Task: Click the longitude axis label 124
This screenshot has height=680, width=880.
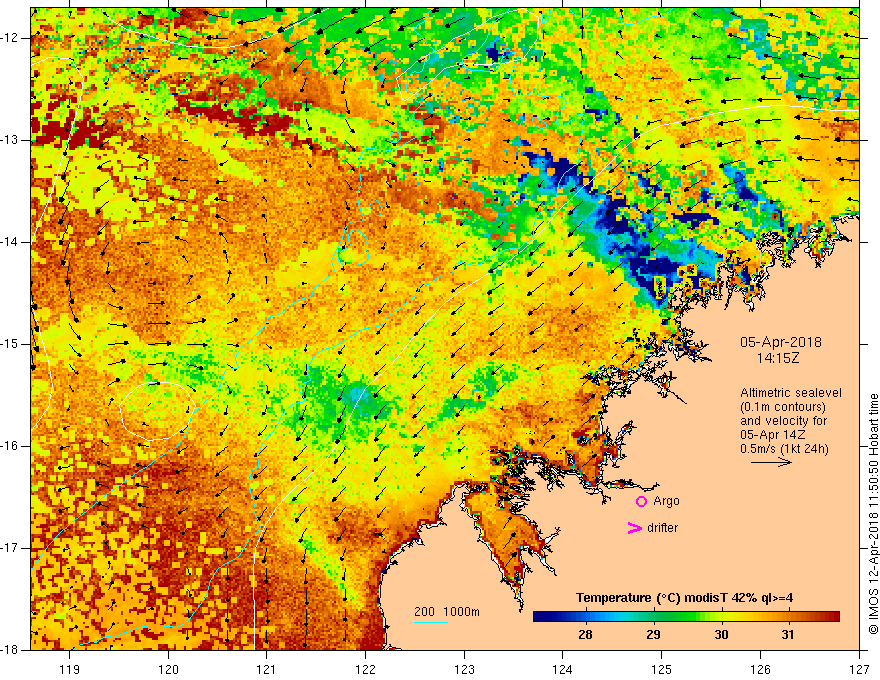Action: (562, 669)
